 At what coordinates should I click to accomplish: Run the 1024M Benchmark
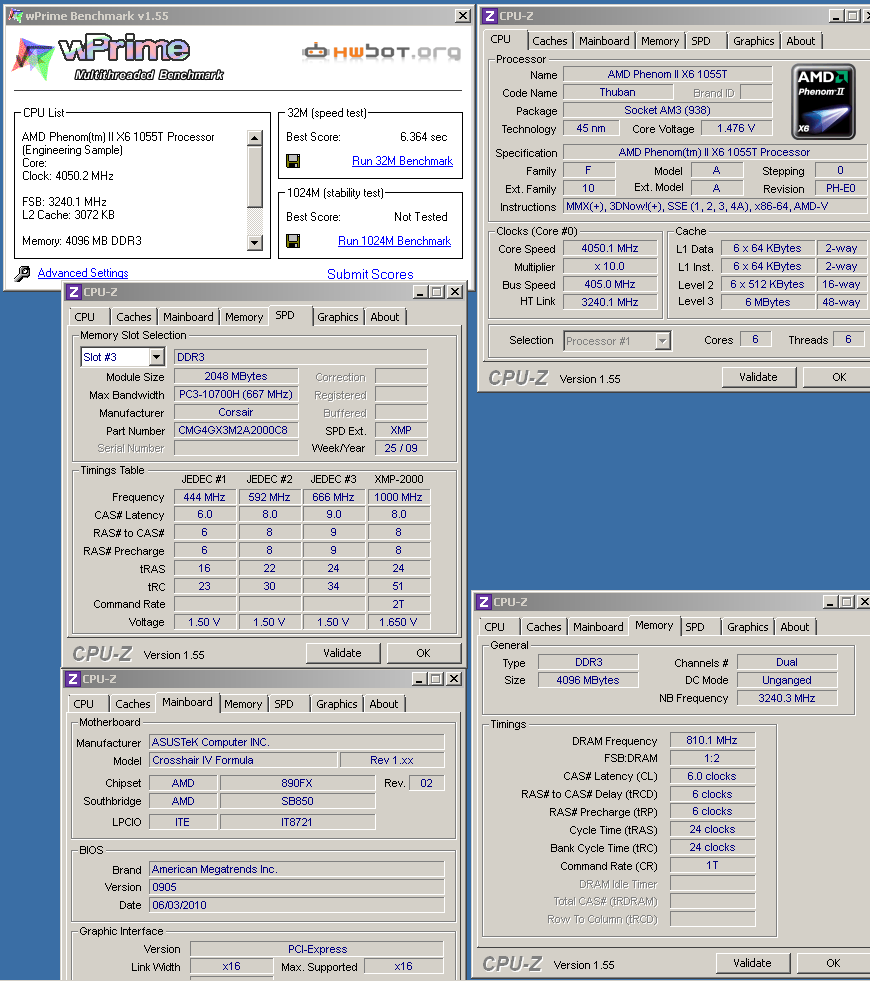click(x=395, y=241)
